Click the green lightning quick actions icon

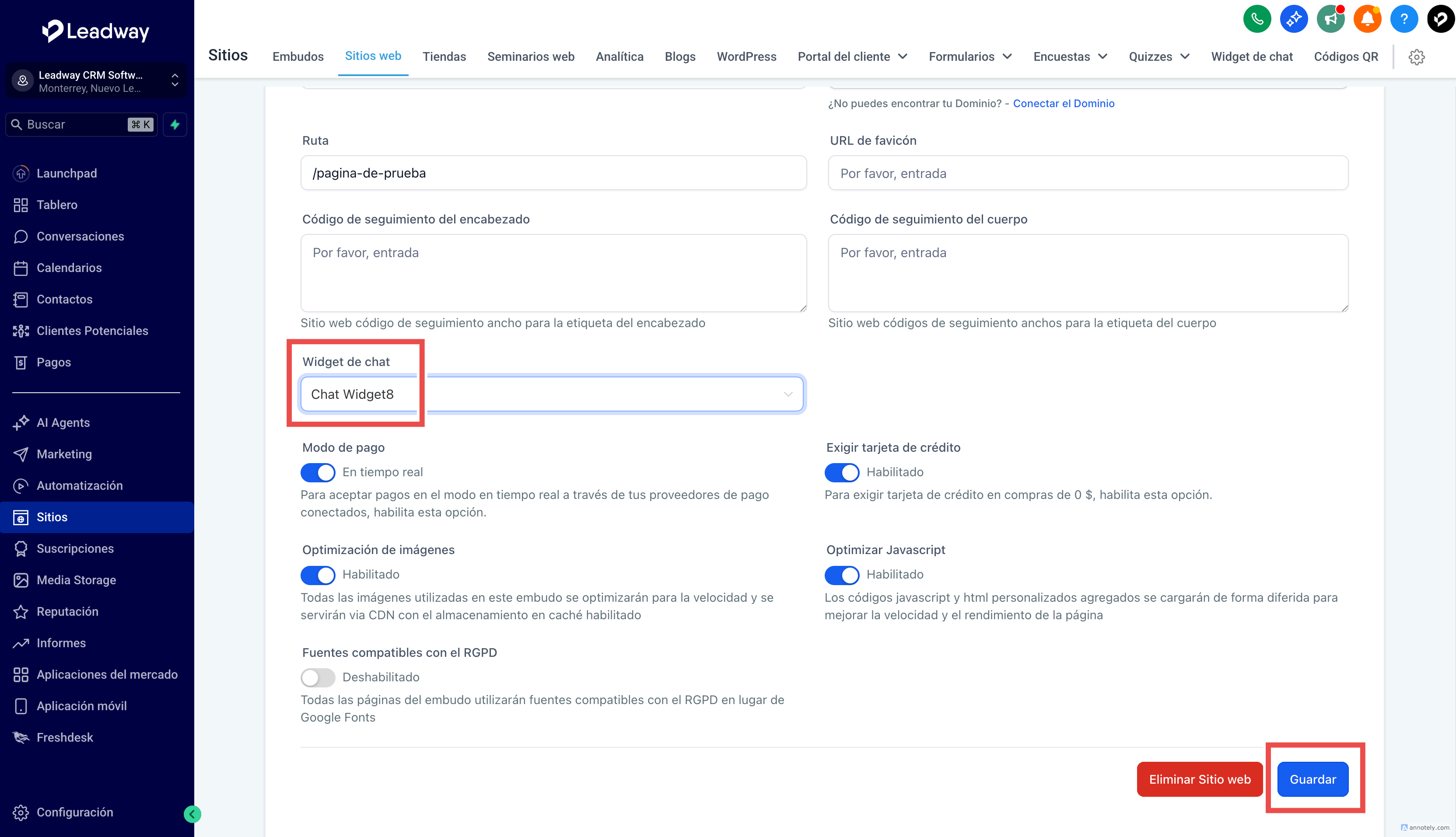(x=175, y=125)
